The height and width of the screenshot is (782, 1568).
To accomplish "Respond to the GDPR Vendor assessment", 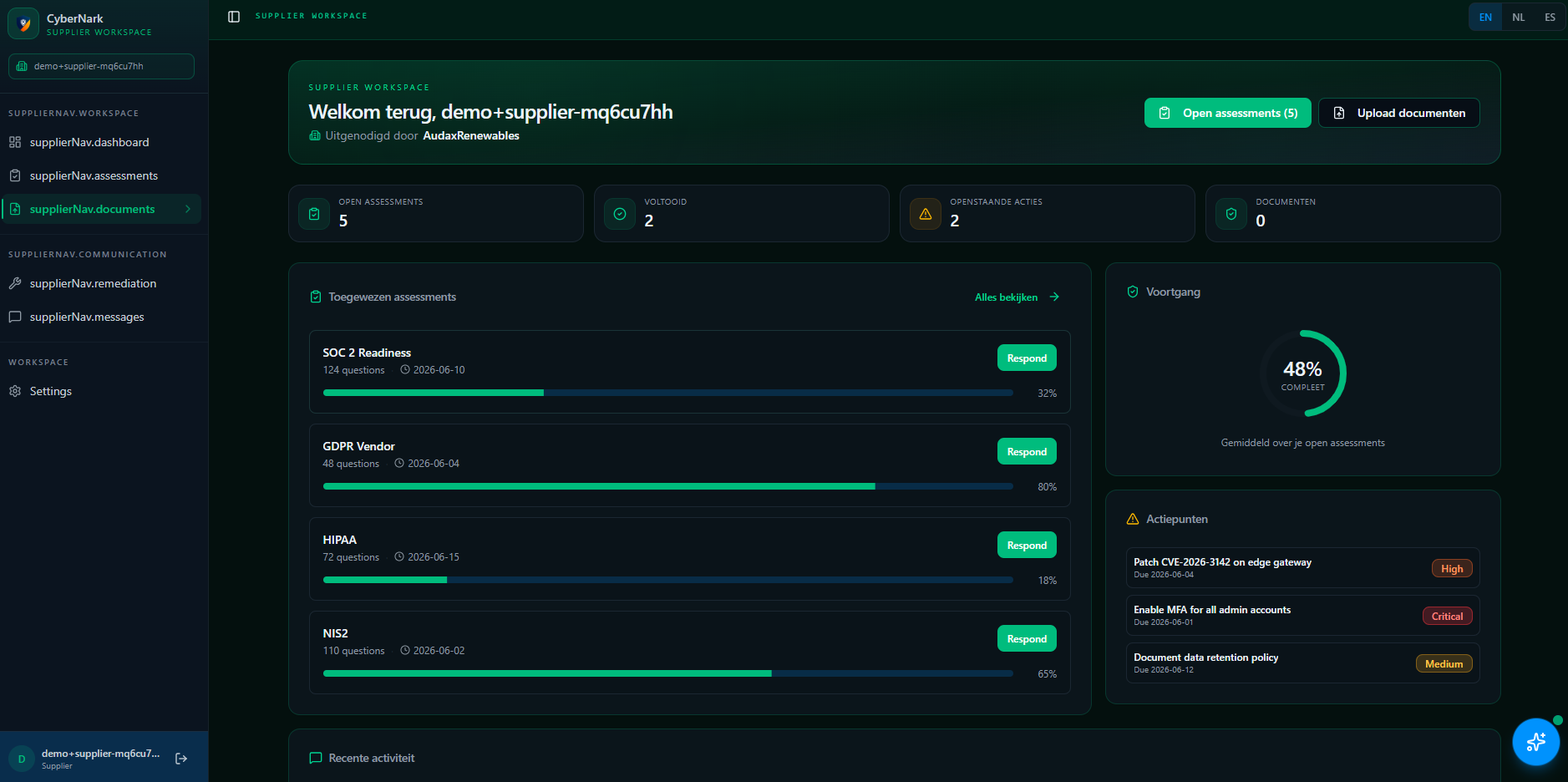I will (x=1027, y=451).
